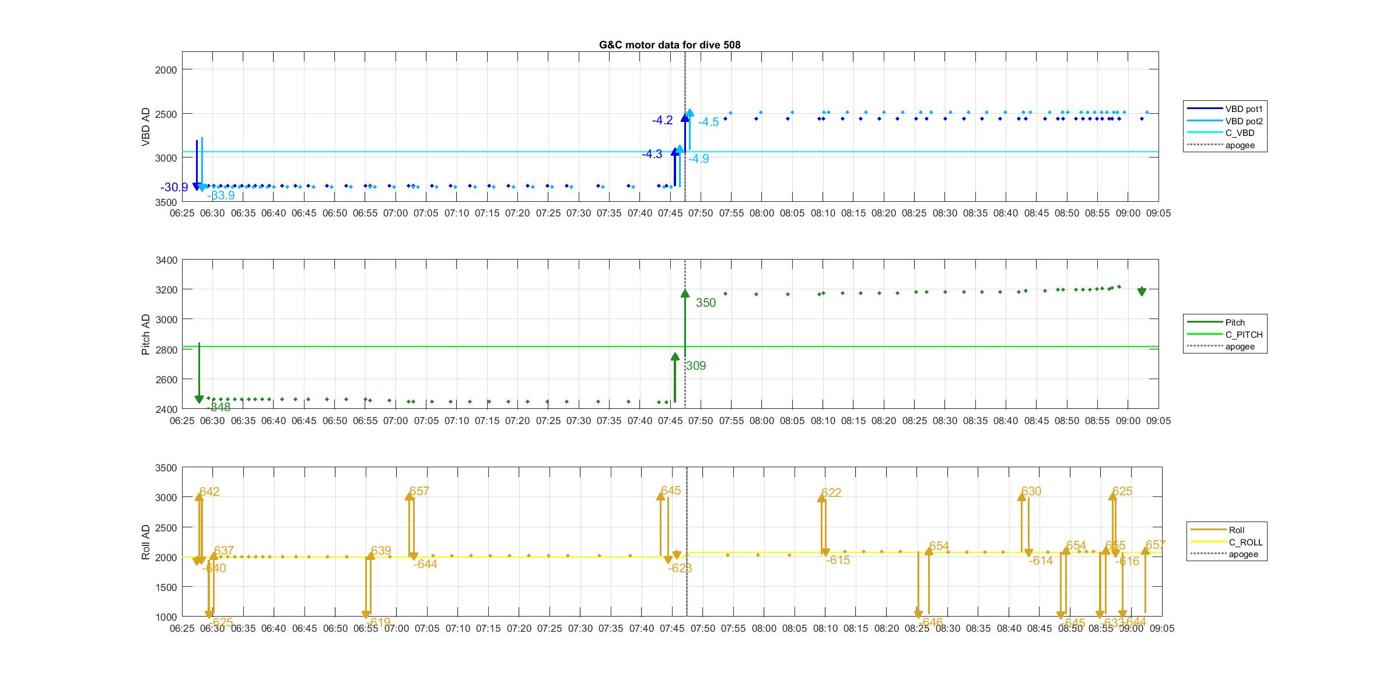The height and width of the screenshot is (693, 1400).
Task: Click the green arrowhead at end of pitch data
Action: click(x=1142, y=292)
